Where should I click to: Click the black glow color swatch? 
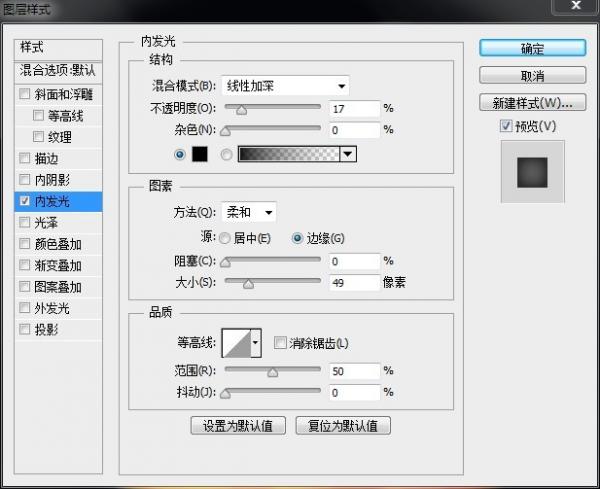pos(199,154)
